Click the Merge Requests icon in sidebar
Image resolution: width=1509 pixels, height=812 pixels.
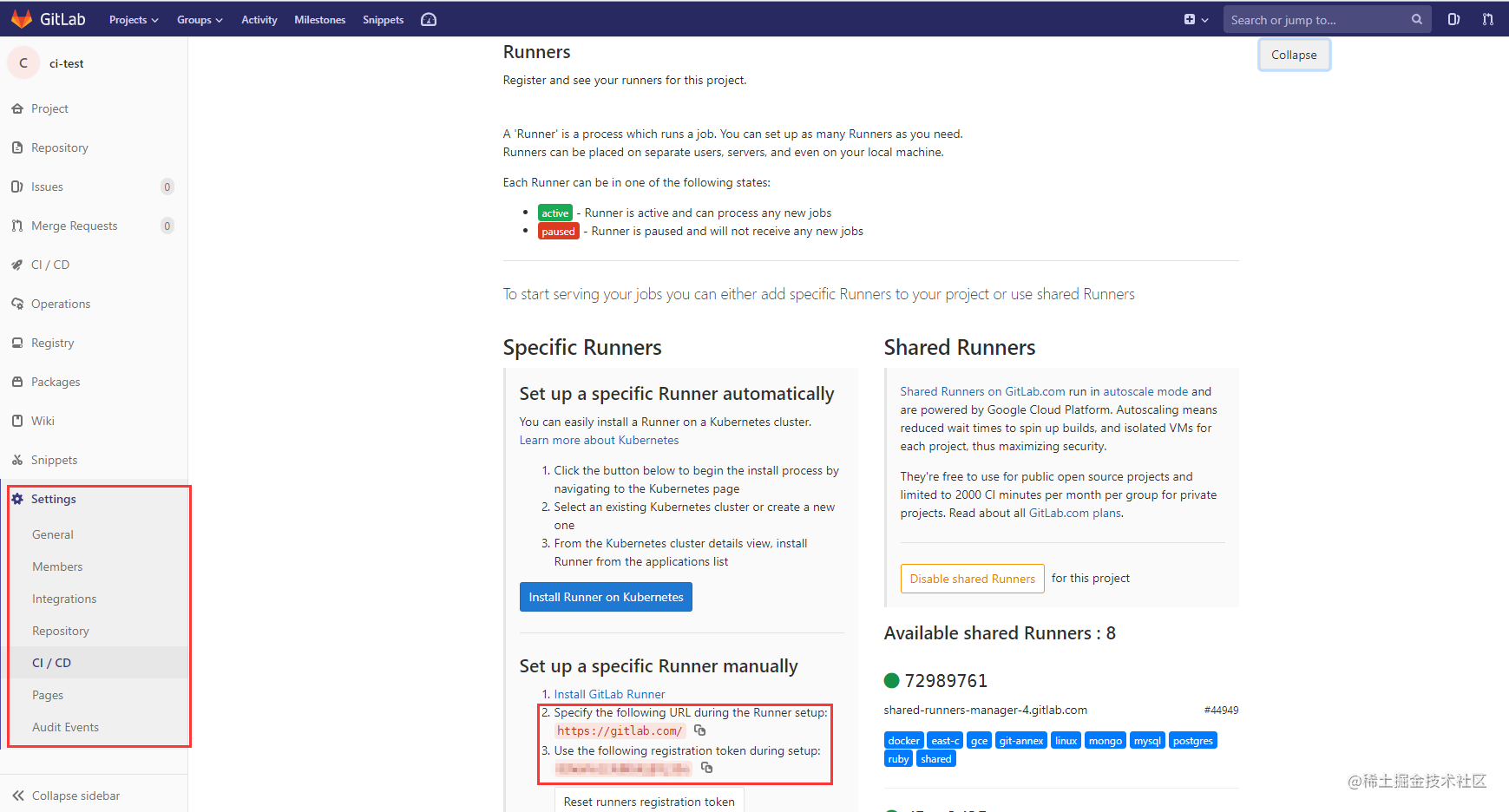[x=17, y=226]
